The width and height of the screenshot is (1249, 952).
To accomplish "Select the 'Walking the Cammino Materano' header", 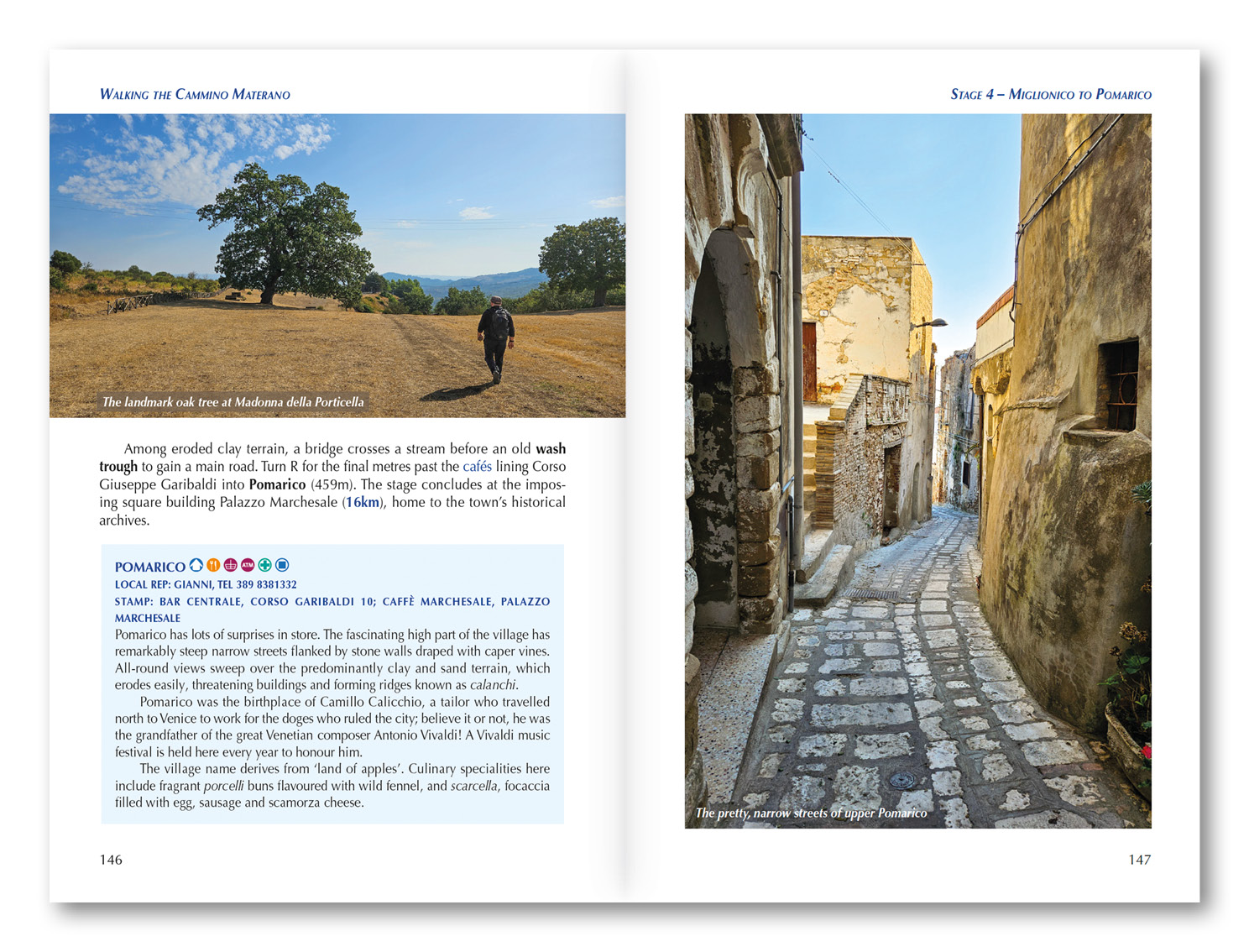I will 195,94.
